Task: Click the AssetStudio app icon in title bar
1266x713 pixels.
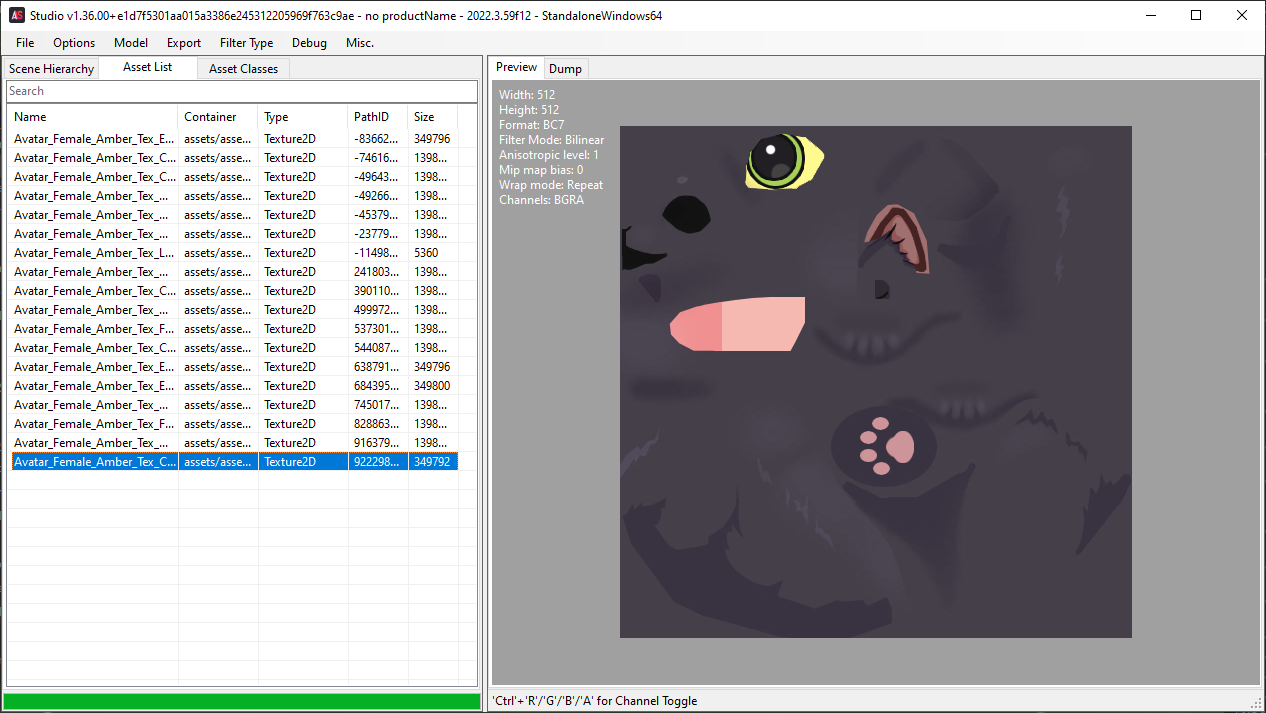Action: [17, 15]
